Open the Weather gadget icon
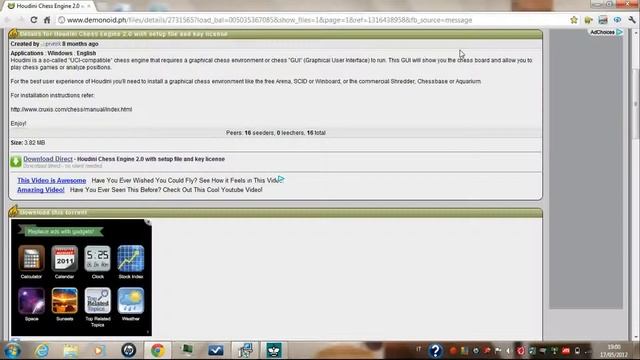This screenshot has width=640, height=360. pyautogui.click(x=131, y=301)
